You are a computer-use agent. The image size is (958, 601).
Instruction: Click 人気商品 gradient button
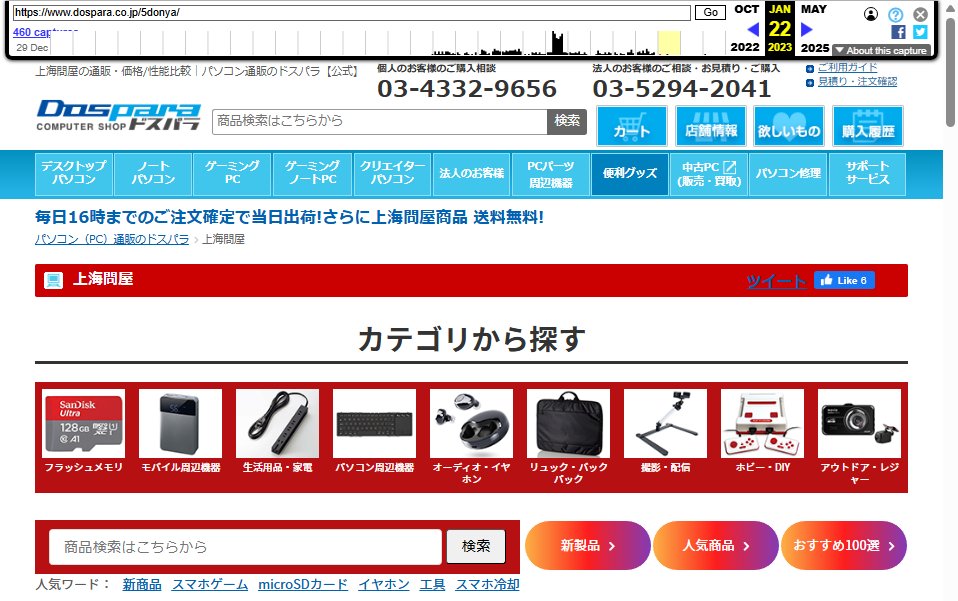coord(715,545)
